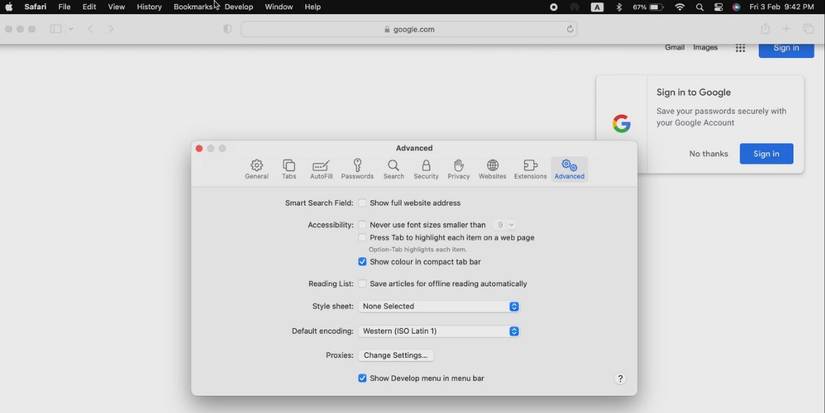Click the Share button in Safari toolbar
Image resolution: width=825 pixels, height=413 pixels.
pos(765,29)
